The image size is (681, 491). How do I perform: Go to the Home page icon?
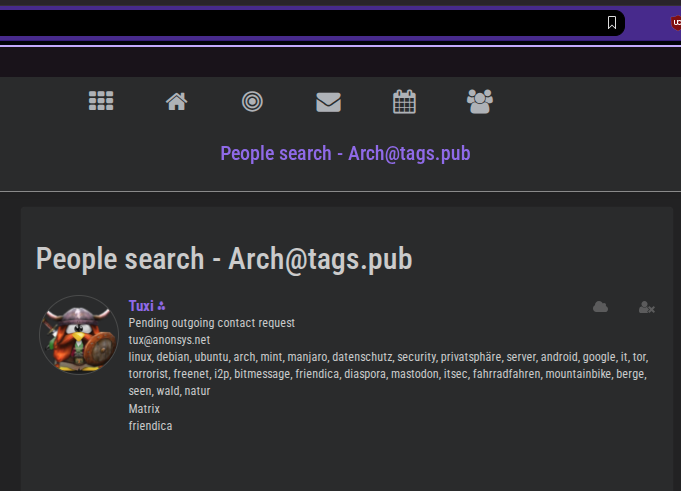pos(177,101)
